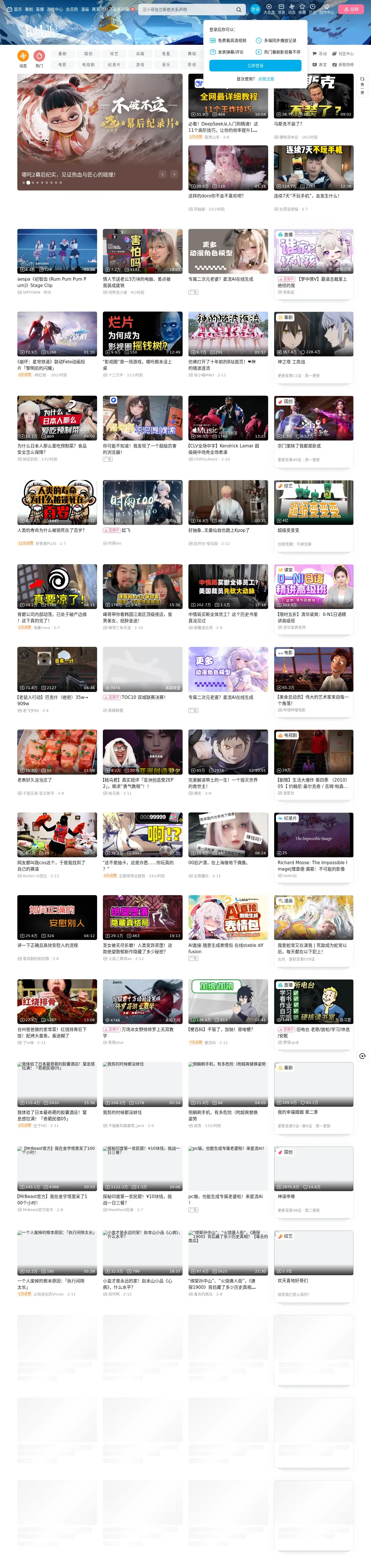The image size is (371, 1568).
Task: Open 人类的寿命为什么被锁死在了百岁 title
Action: pyautogui.click(x=51, y=530)
